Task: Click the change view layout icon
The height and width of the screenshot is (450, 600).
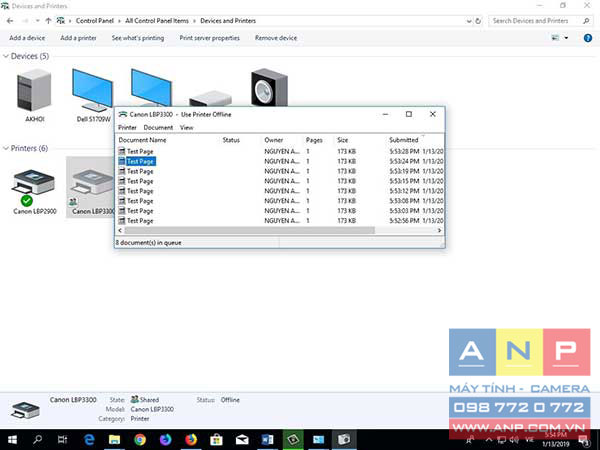Action: coord(555,38)
